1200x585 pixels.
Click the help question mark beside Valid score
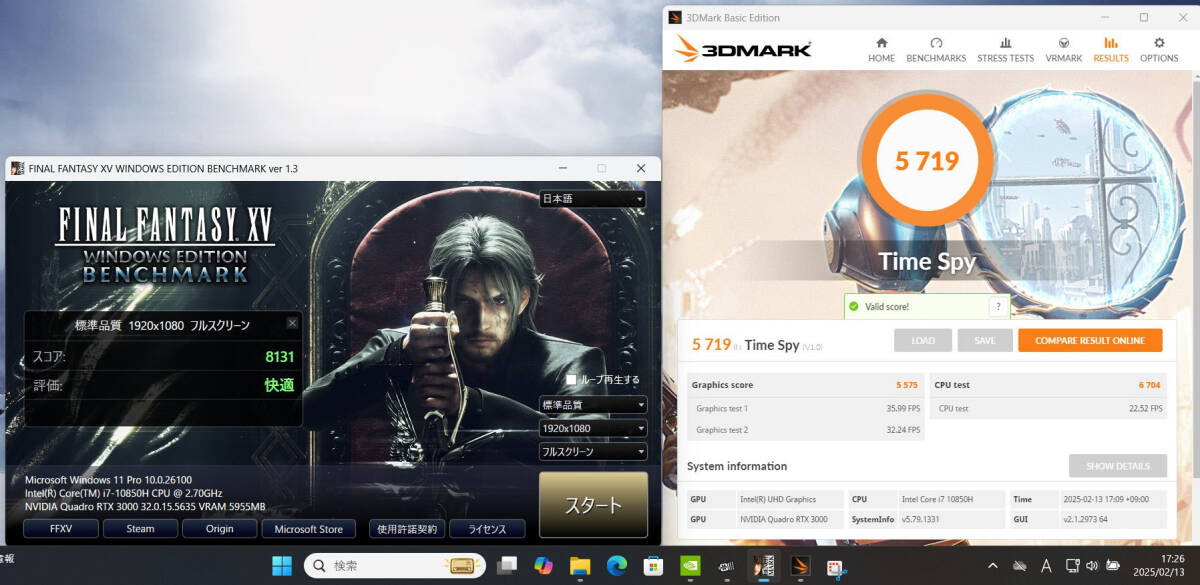[997, 306]
